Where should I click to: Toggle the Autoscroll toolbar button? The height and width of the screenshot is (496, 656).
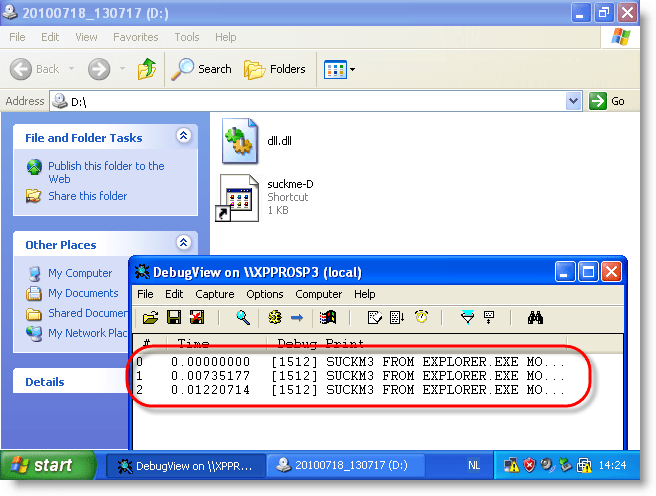(396, 318)
